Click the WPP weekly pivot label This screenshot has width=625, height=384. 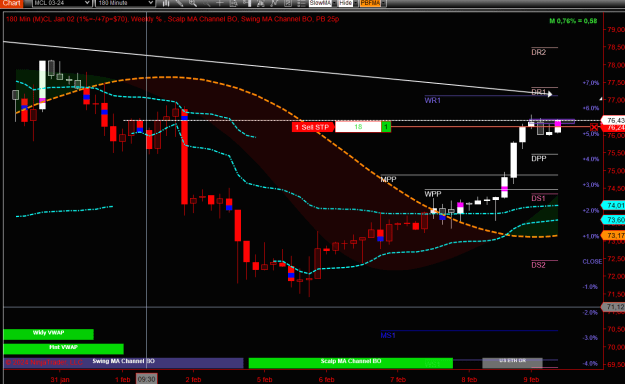tap(433, 194)
